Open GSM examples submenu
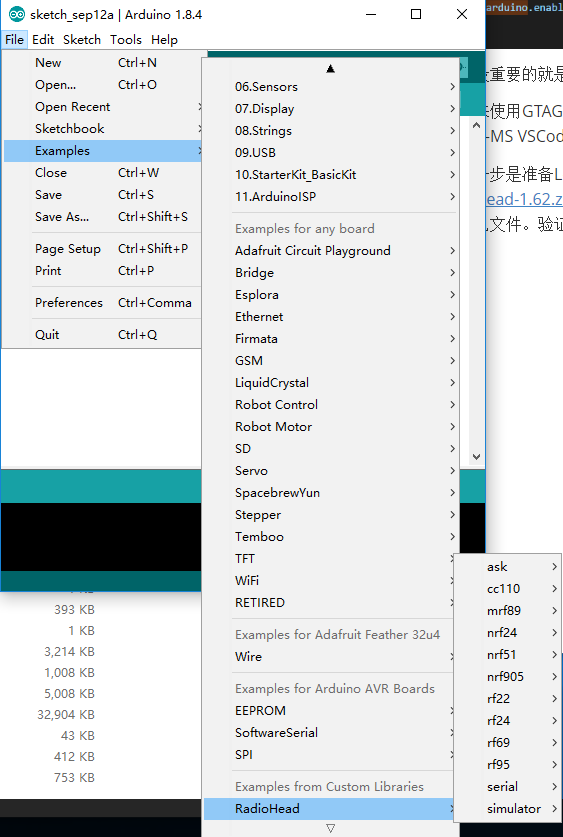Image resolution: width=563 pixels, height=837 pixels. point(330,360)
